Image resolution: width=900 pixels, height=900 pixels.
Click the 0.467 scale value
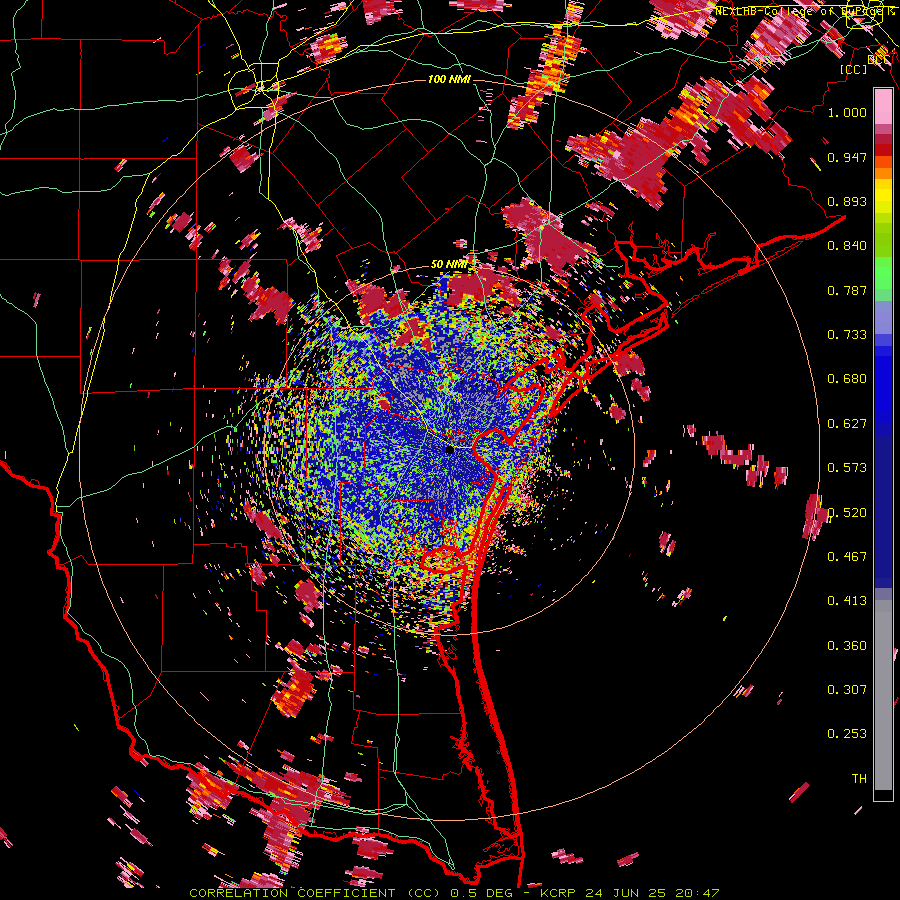click(x=847, y=557)
